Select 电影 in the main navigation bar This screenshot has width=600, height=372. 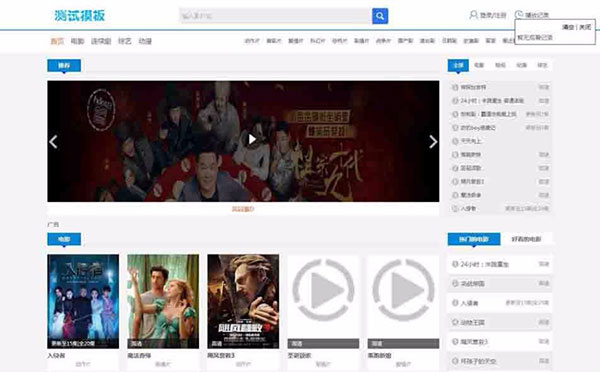click(77, 41)
